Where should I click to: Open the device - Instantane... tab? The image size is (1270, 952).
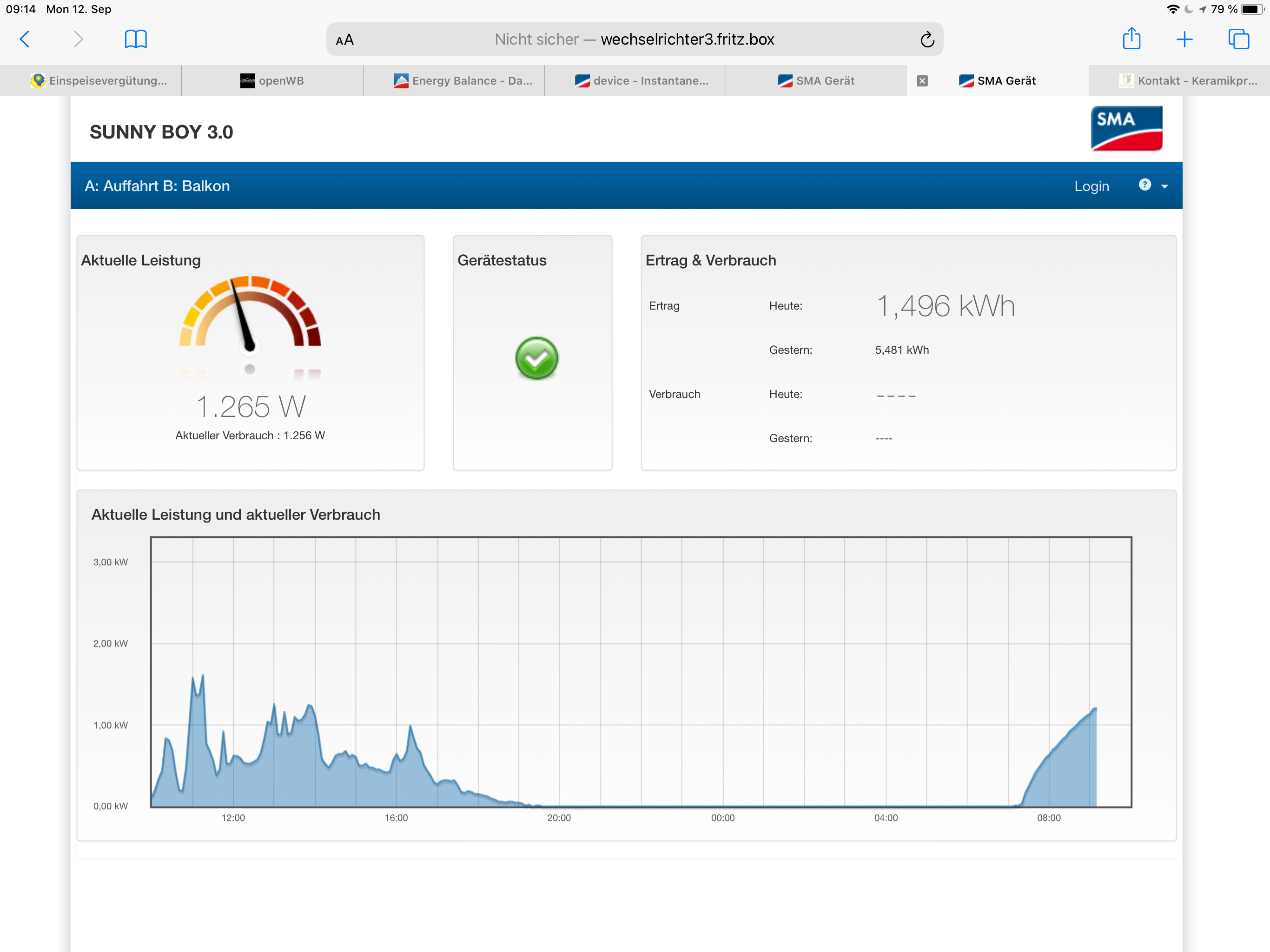tap(642, 81)
